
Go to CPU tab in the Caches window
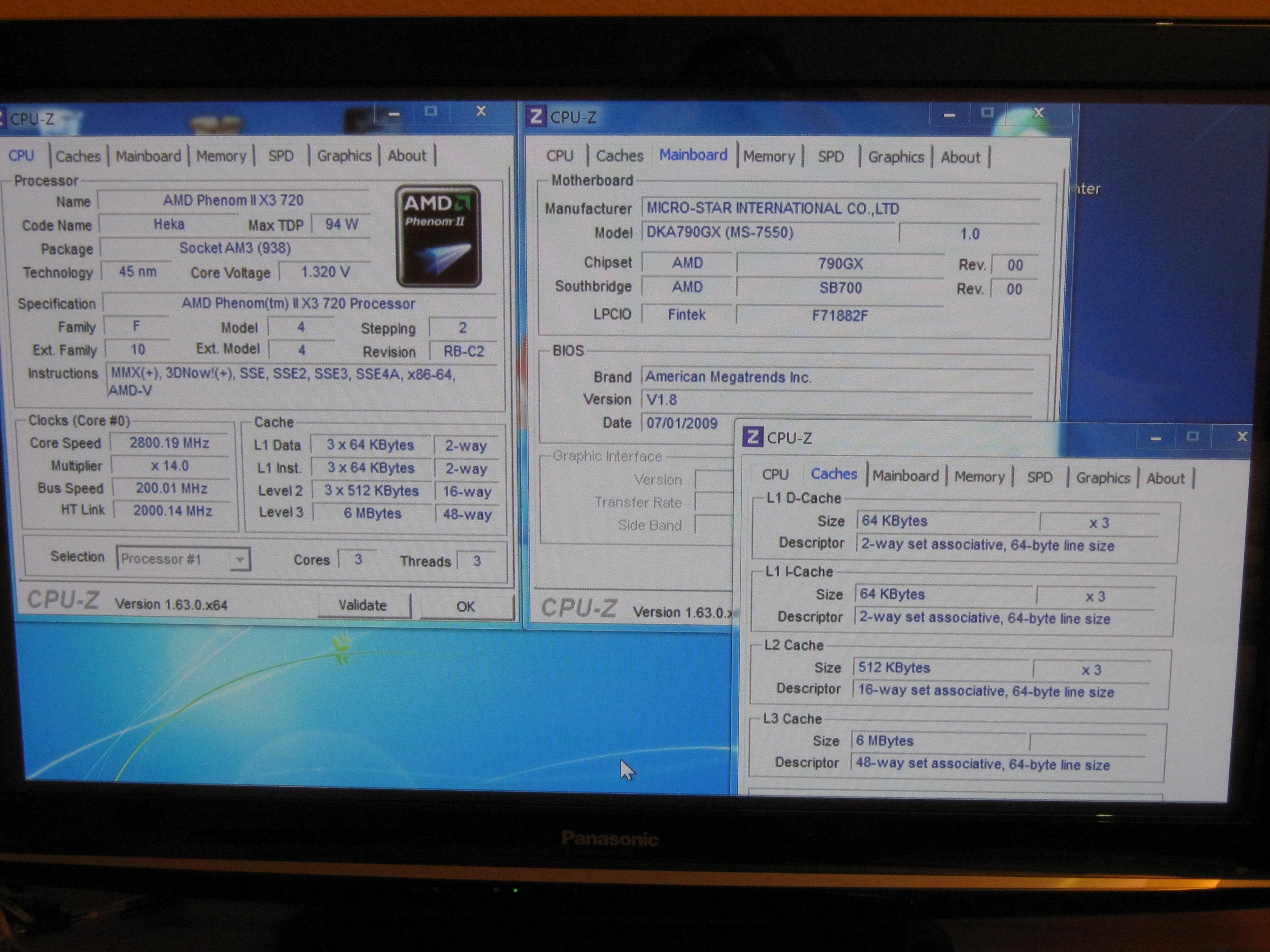click(775, 475)
